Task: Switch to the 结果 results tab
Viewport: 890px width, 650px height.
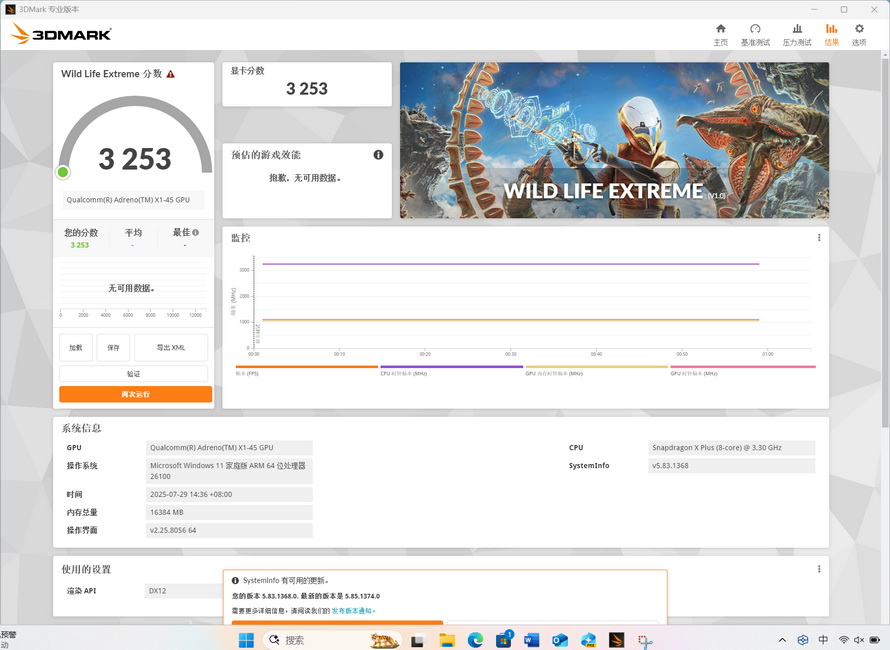Action: [831, 34]
